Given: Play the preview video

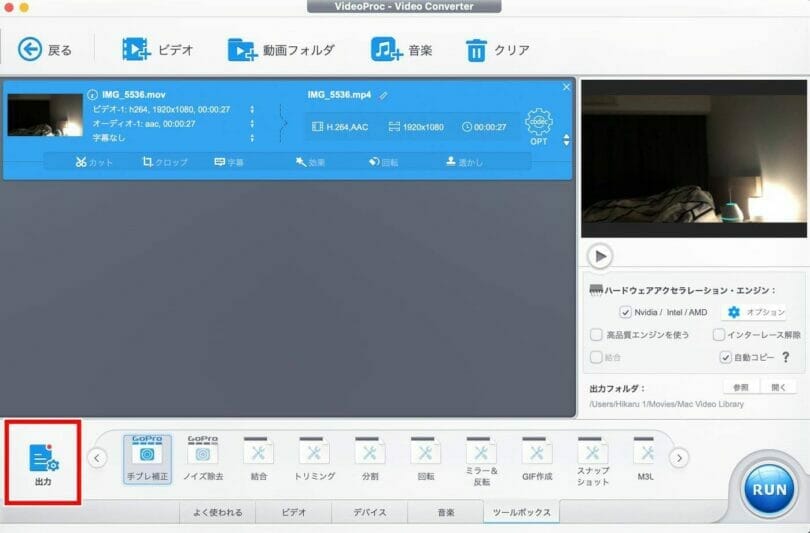Looking at the screenshot, I should [x=600, y=256].
